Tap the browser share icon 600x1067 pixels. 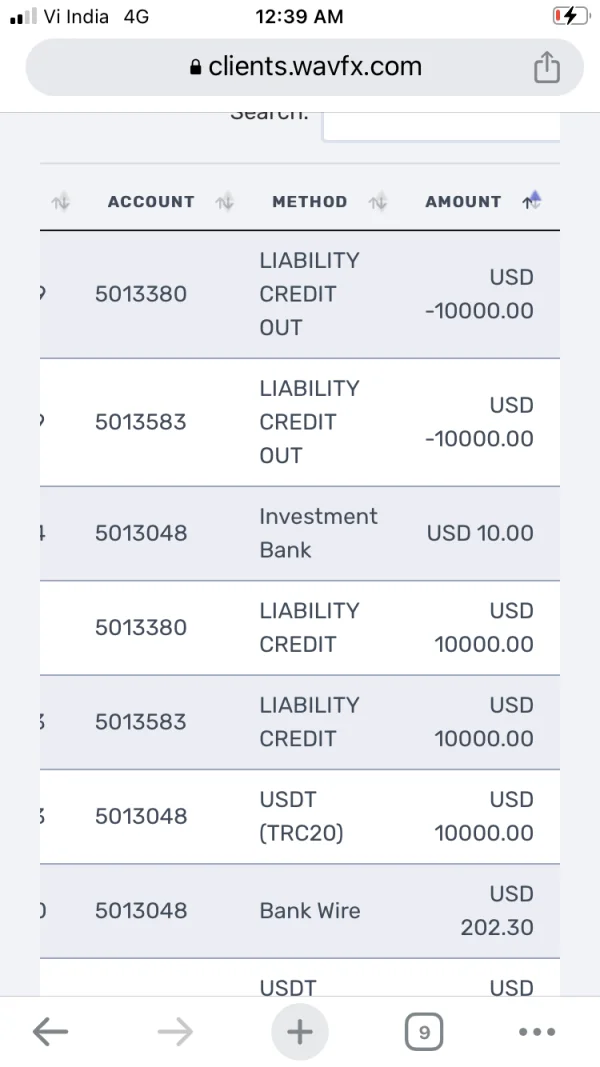(546, 68)
